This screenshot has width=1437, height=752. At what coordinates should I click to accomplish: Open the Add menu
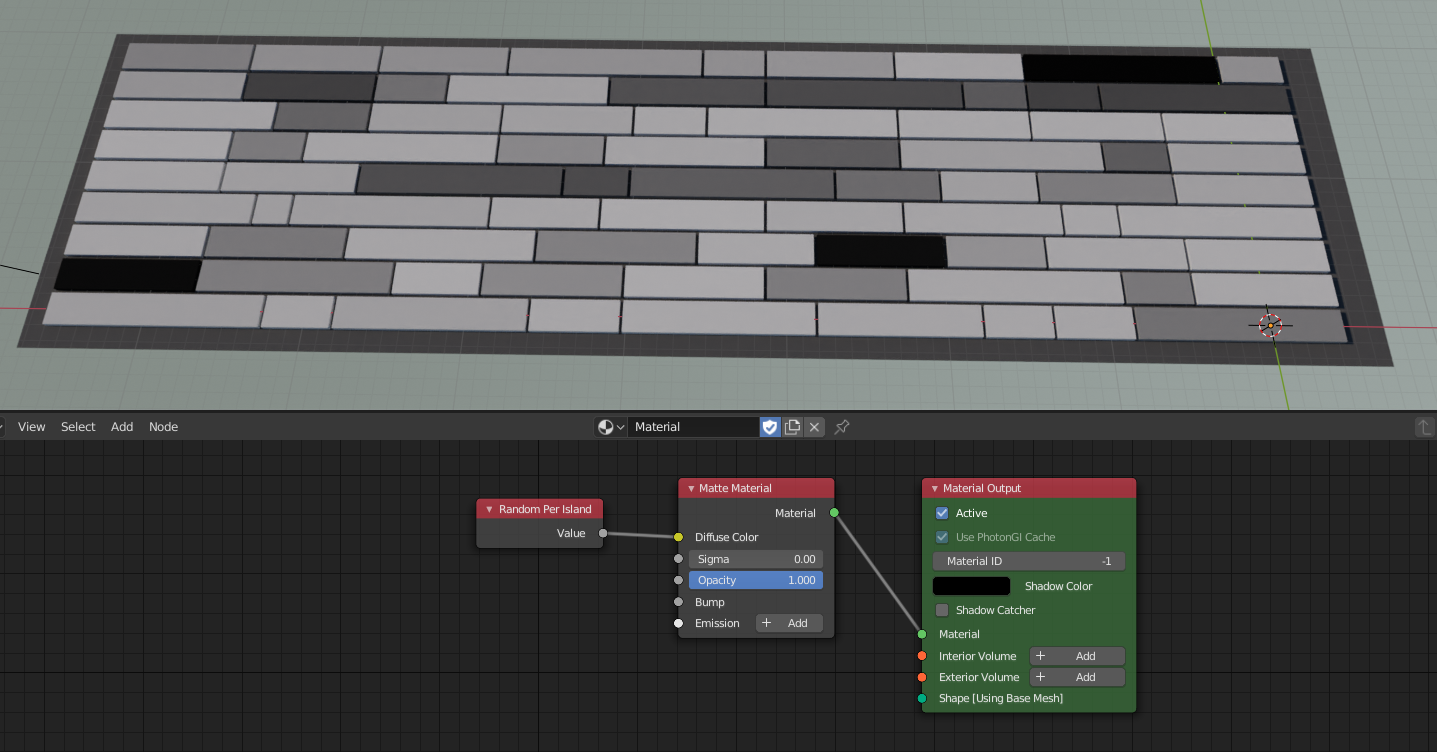click(x=122, y=427)
